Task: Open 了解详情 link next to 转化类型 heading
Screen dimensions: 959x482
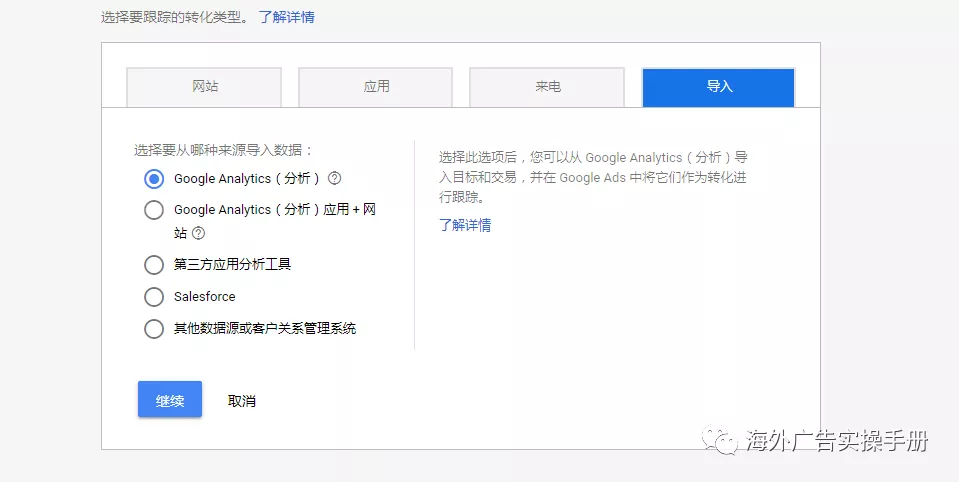Action: [286, 17]
